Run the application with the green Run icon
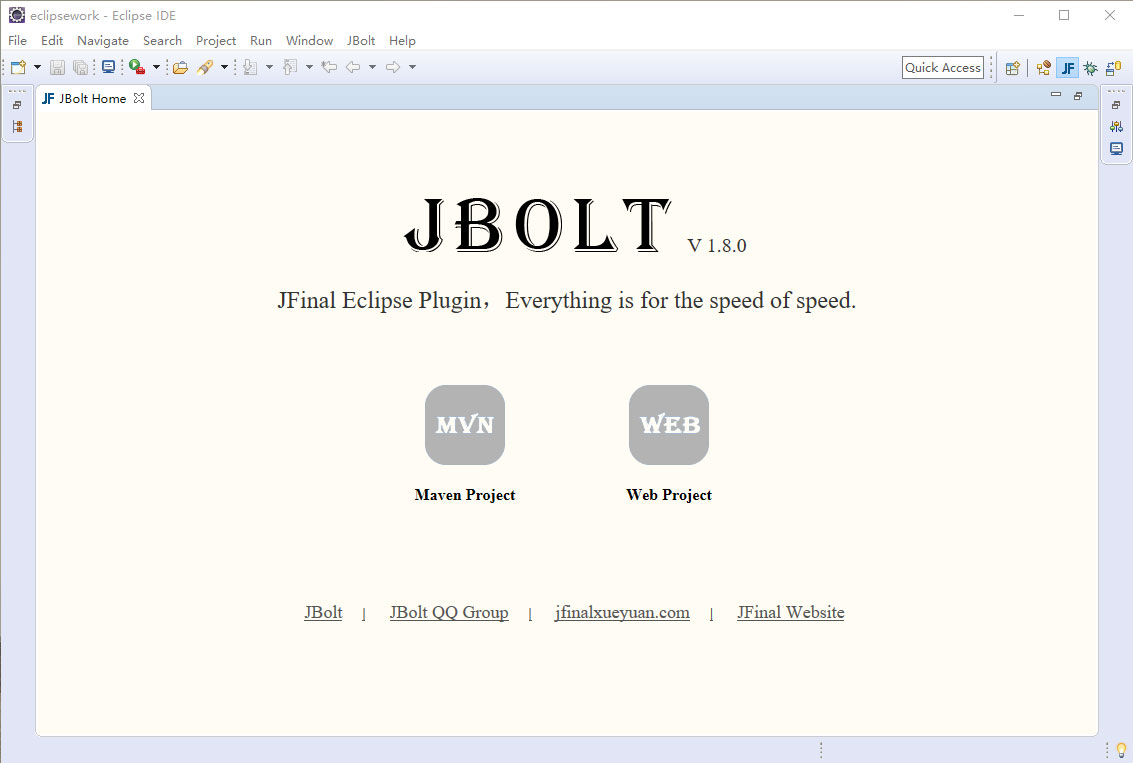Image resolution: width=1133 pixels, height=763 pixels. tap(135, 67)
